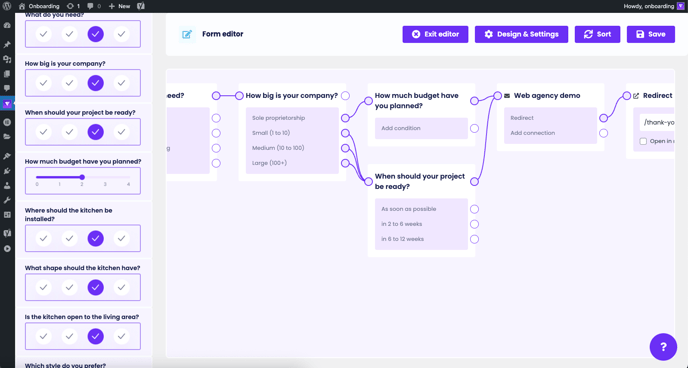Open Plugins icon in sidebar
The width and height of the screenshot is (688, 368).
pos(7,171)
